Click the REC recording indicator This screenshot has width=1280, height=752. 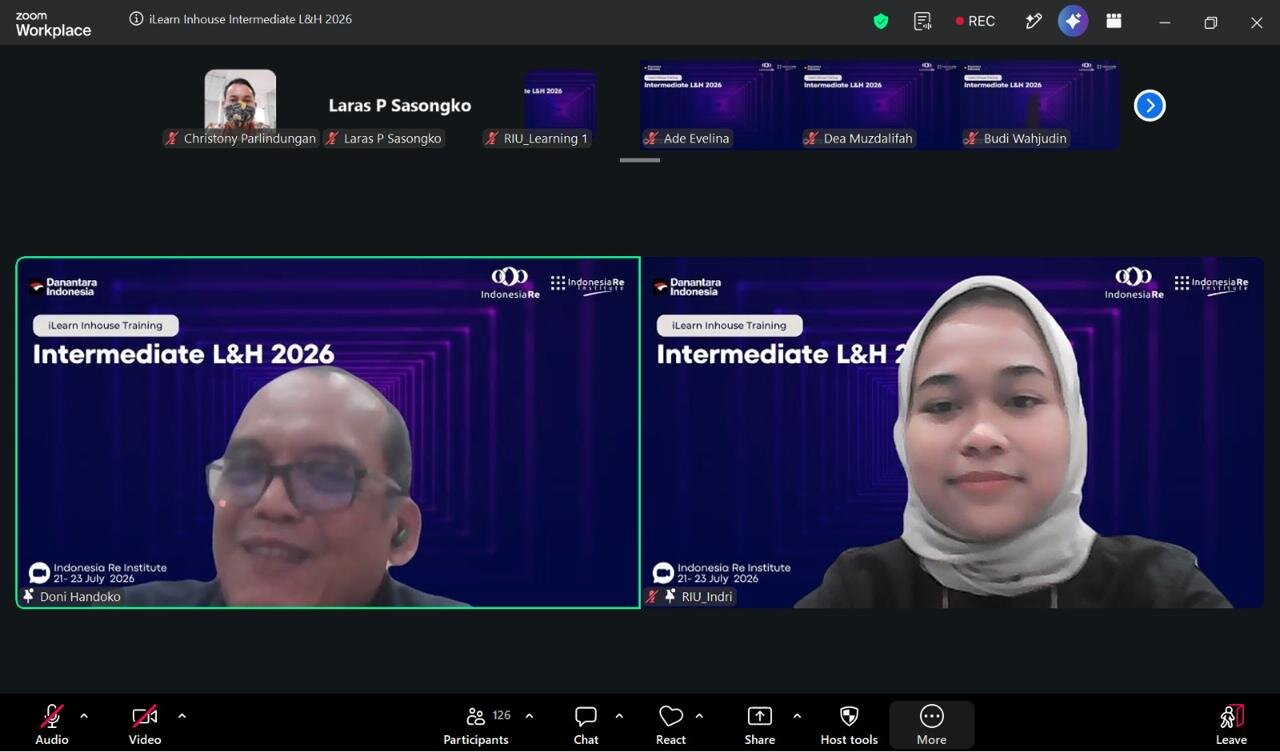976,21
